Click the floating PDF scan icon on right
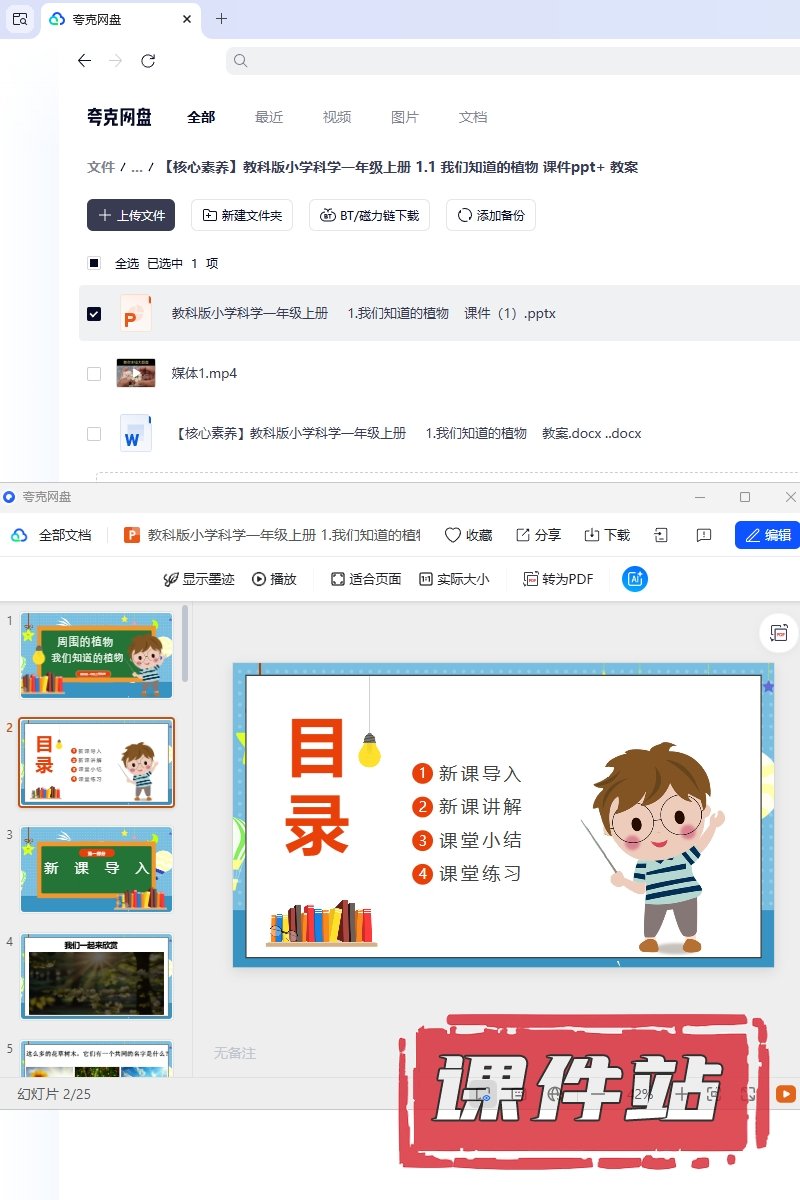Image resolution: width=800 pixels, height=1200 pixels. 779,633
